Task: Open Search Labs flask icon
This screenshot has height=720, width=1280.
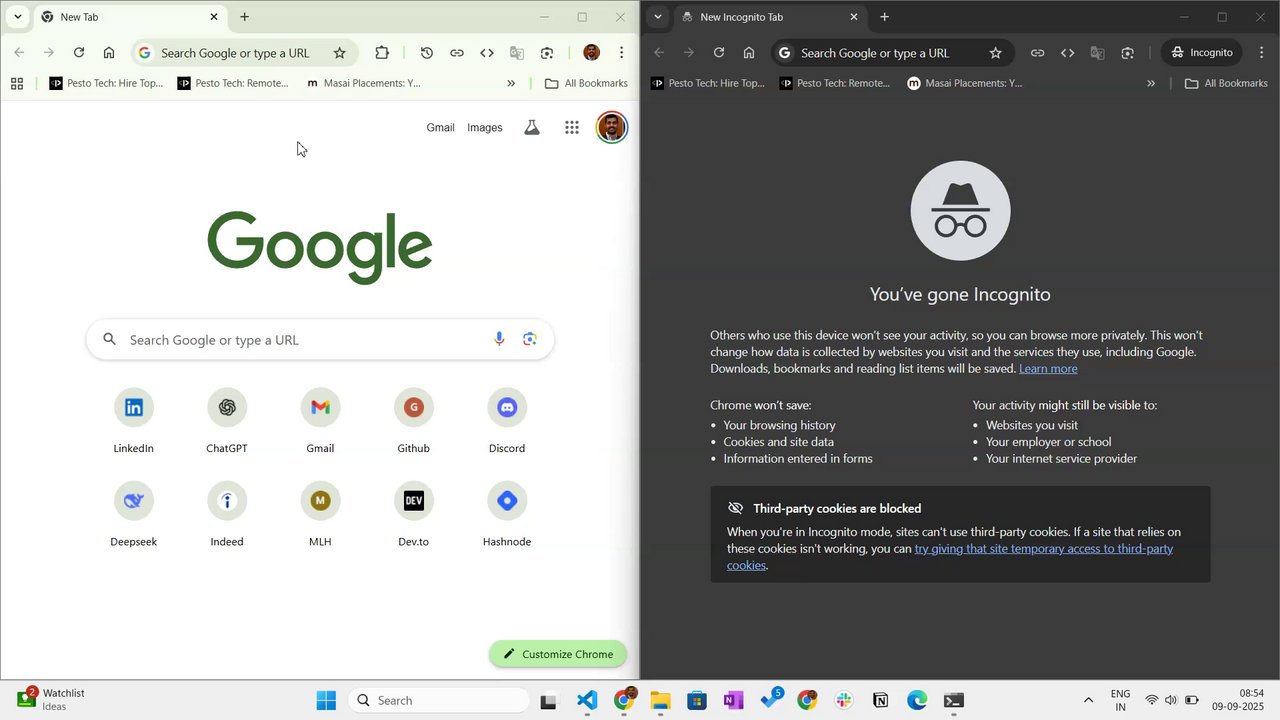Action: click(532, 127)
